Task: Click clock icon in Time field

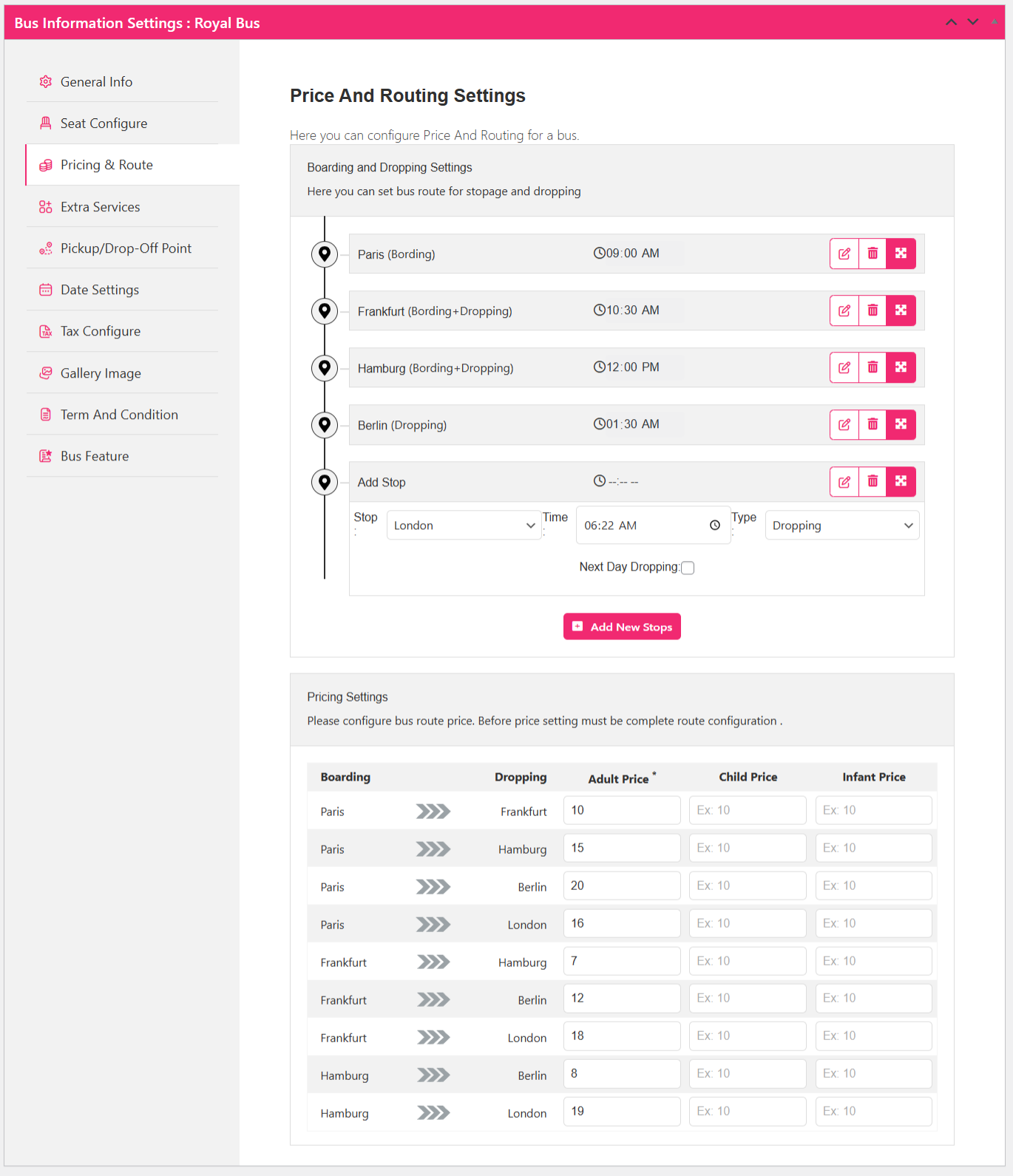Action: click(x=714, y=526)
